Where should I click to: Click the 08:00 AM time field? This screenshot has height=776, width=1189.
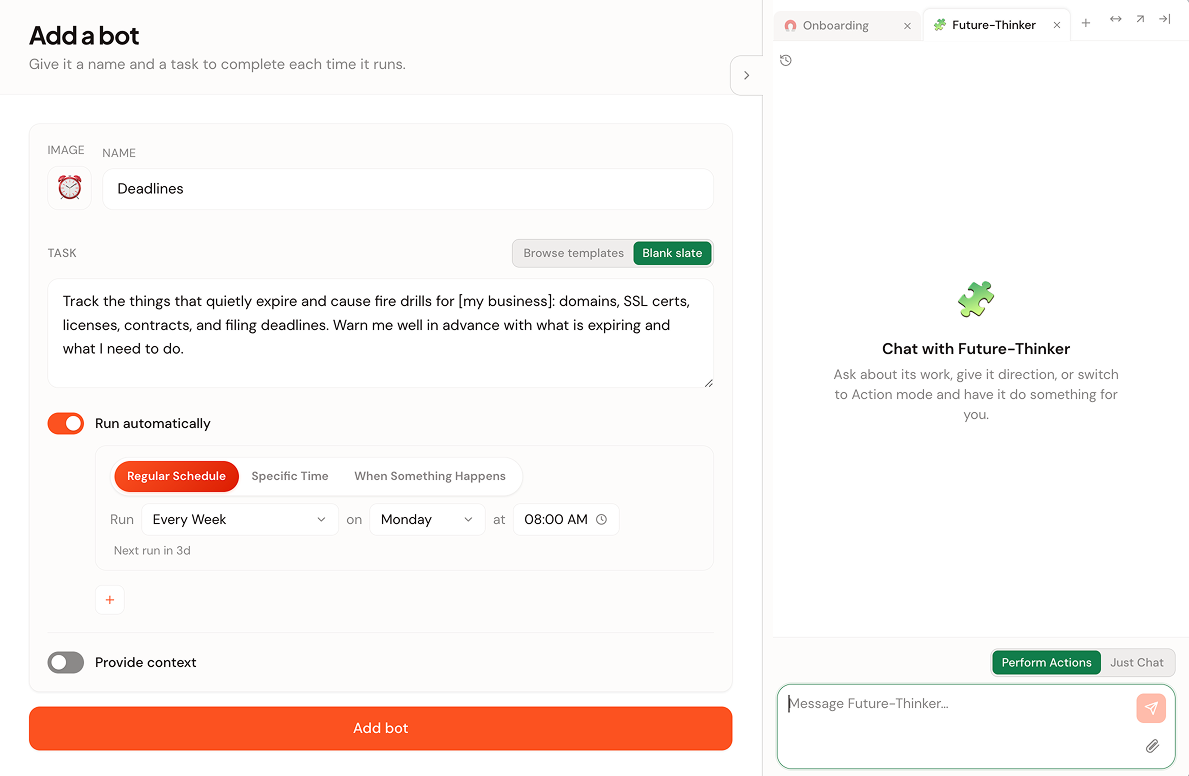pos(566,520)
